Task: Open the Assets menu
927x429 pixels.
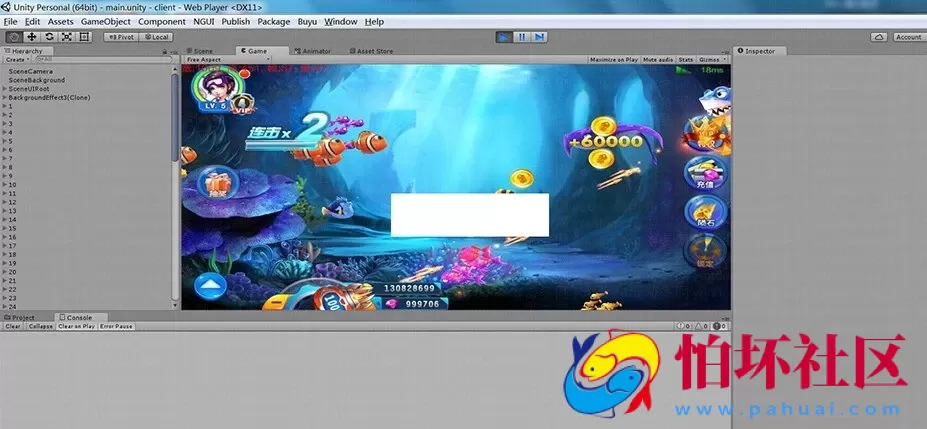Action: tap(60, 21)
